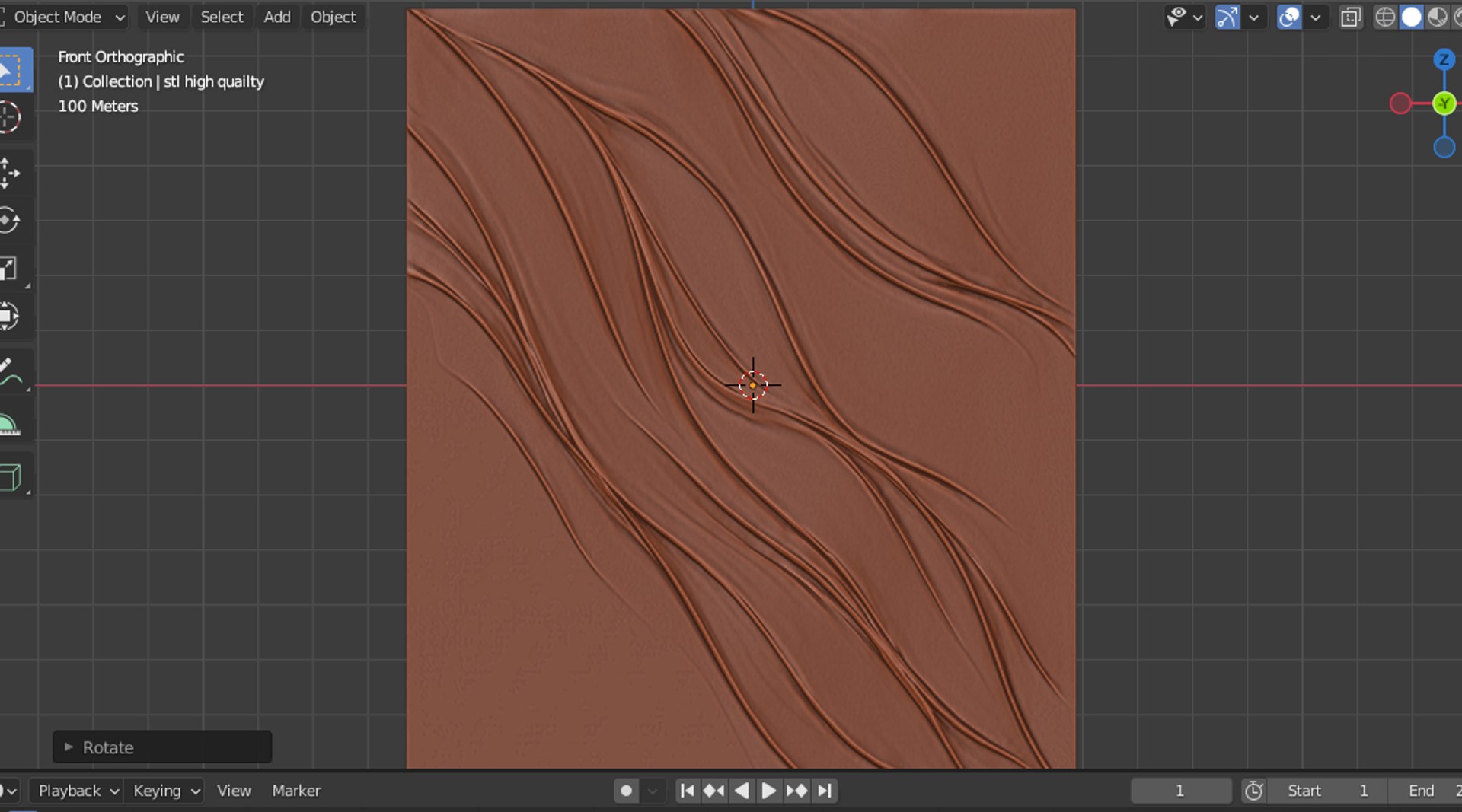Open the timeline View menu
The width and height of the screenshot is (1462, 812).
point(234,791)
